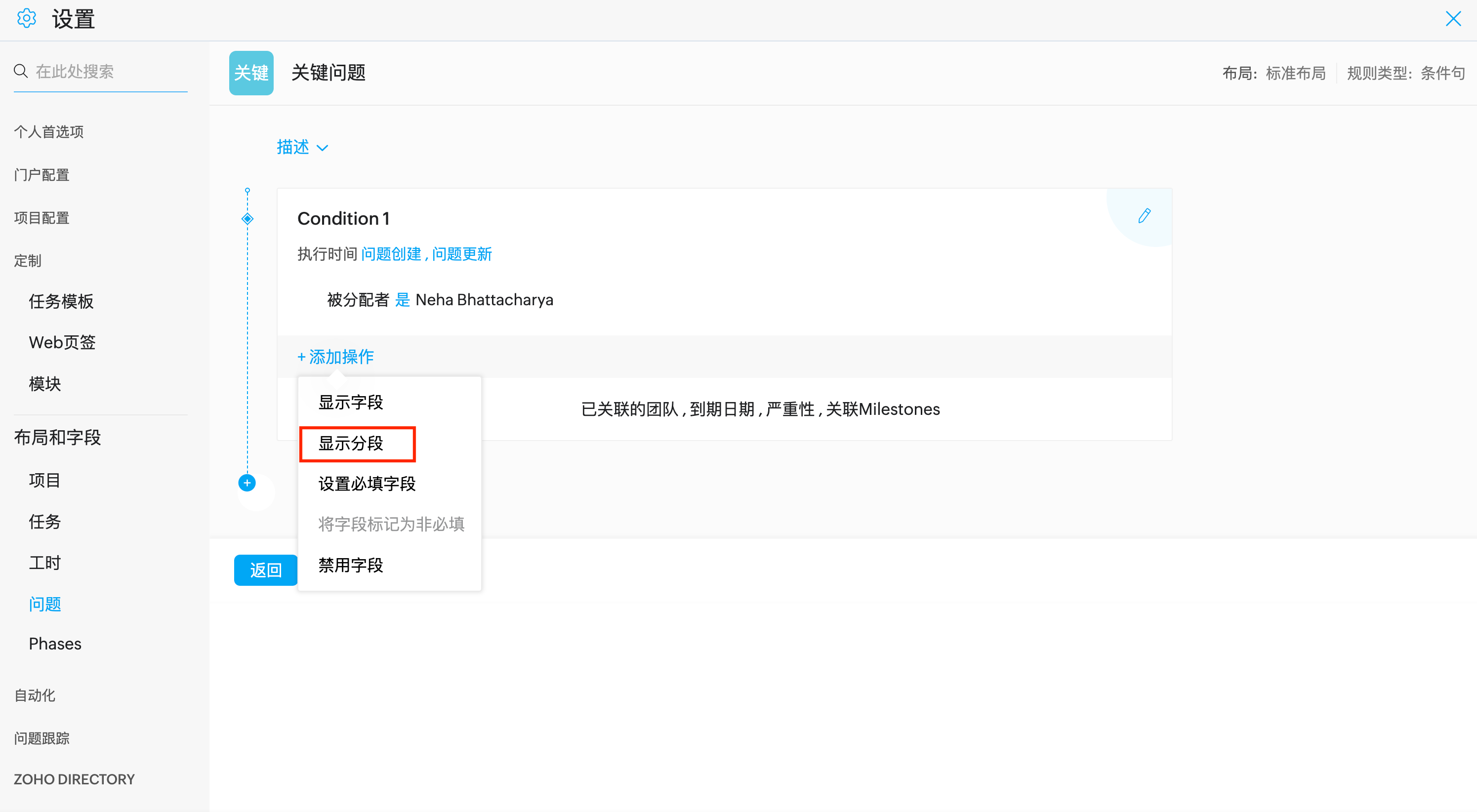Expand the 描述 dropdown
This screenshot has height=812, width=1477.
point(302,147)
